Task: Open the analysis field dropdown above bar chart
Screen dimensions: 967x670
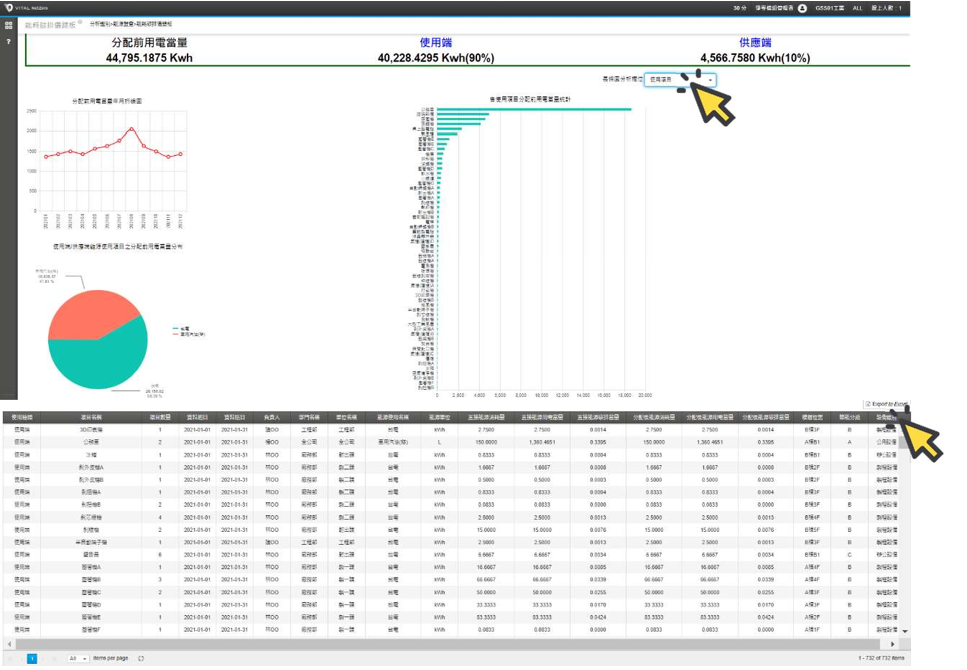Action: 678,78
